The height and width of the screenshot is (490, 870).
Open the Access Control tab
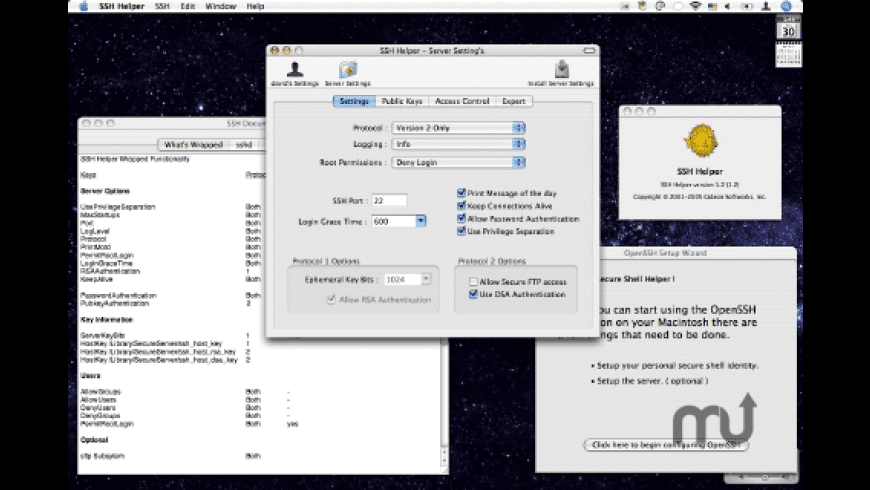[462, 101]
